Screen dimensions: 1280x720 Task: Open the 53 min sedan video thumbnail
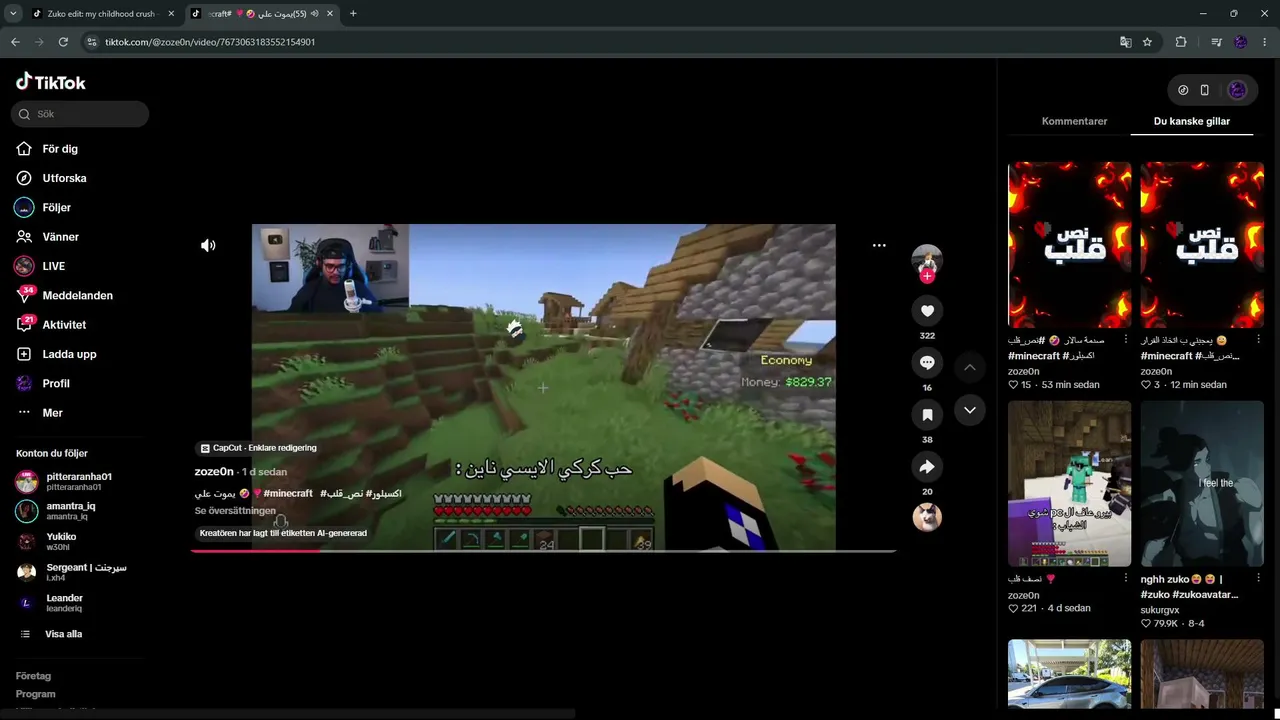coord(1069,245)
